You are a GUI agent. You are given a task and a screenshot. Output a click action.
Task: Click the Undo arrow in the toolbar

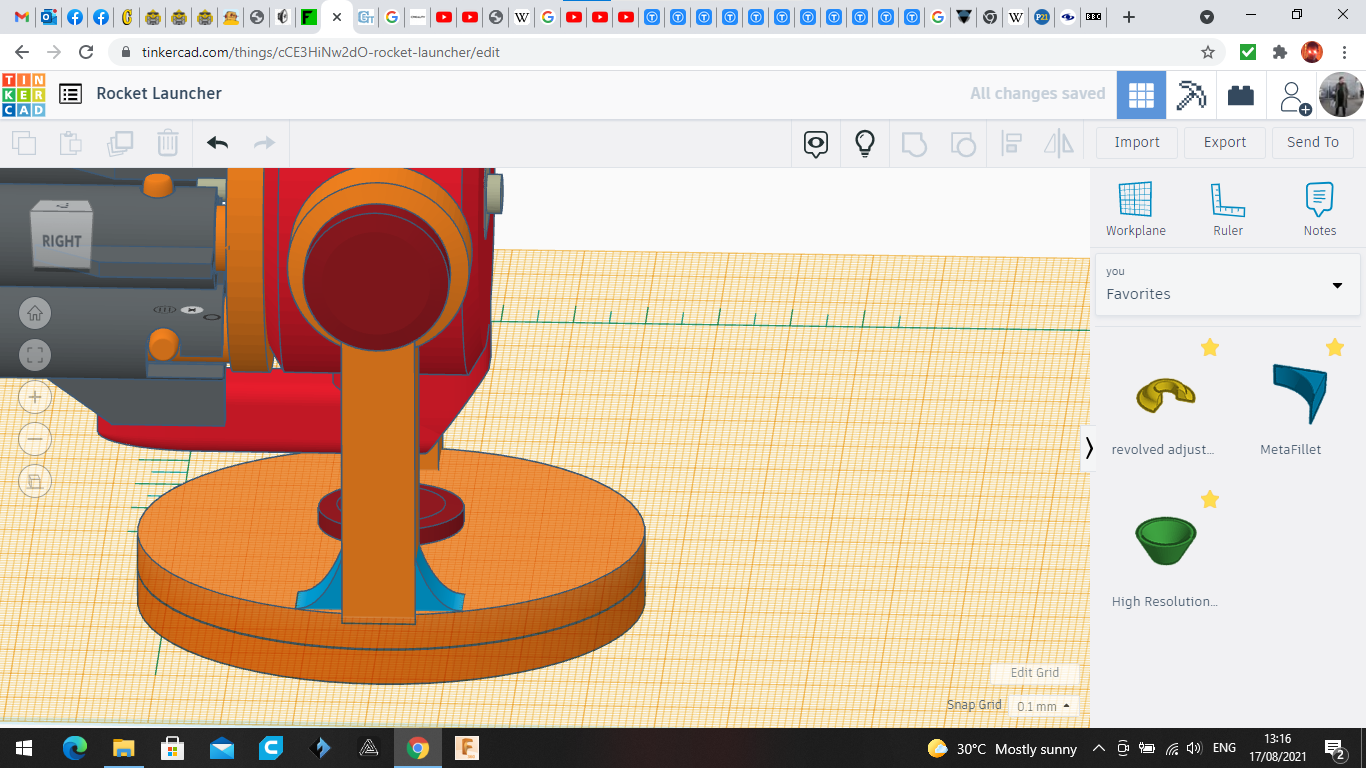click(x=217, y=143)
